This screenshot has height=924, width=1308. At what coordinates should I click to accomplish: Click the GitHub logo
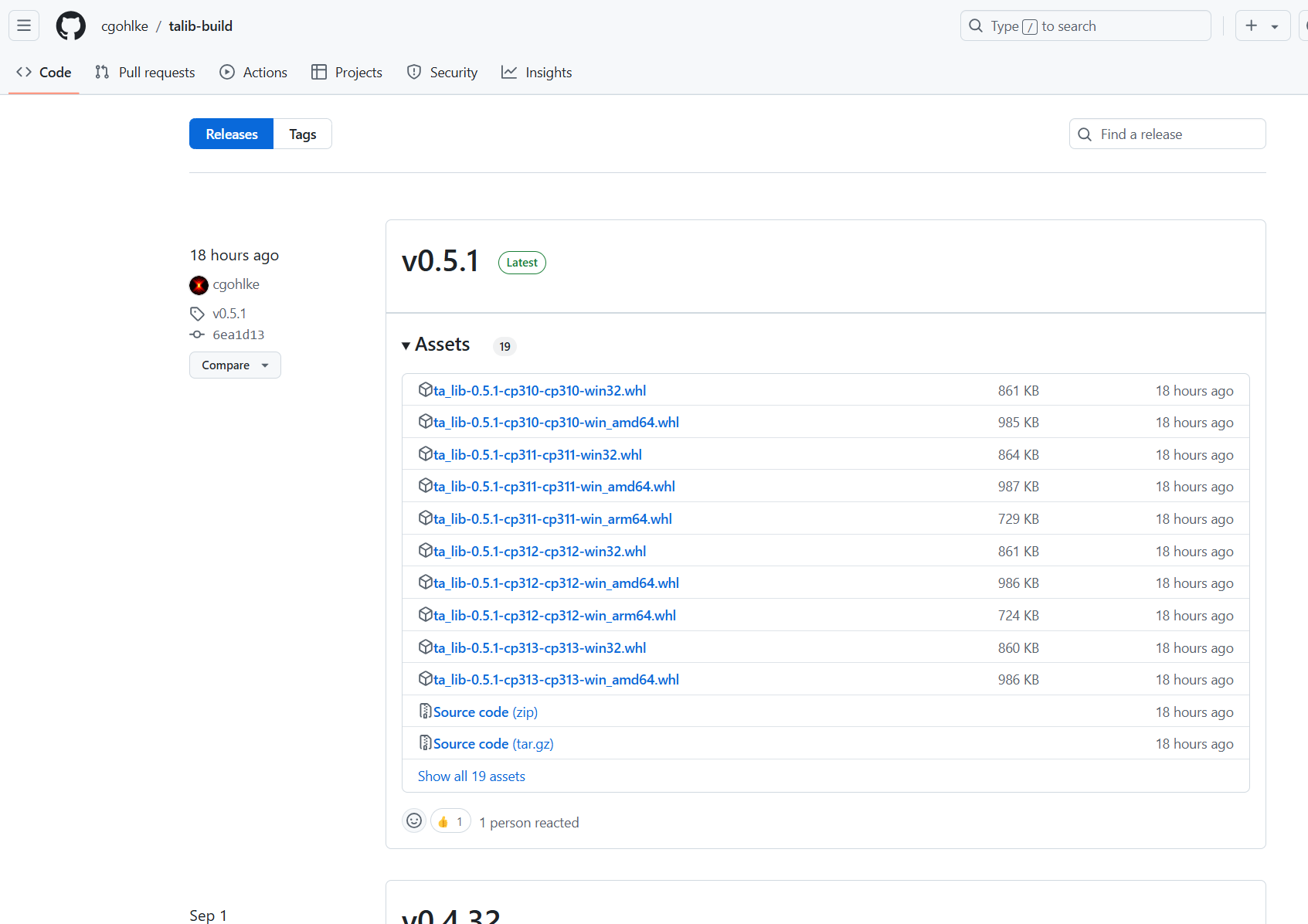[70, 25]
